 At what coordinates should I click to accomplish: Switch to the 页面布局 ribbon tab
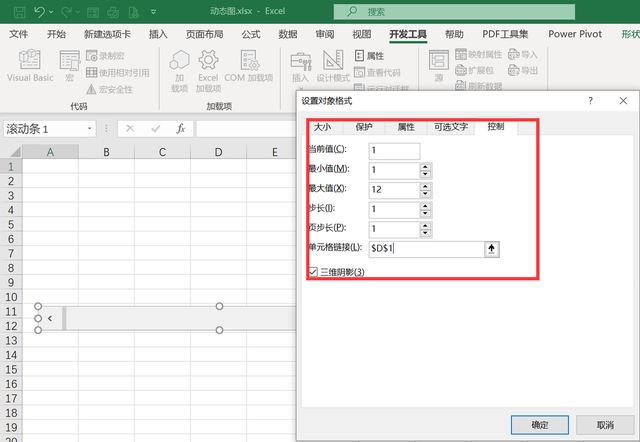click(x=204, y=34)
